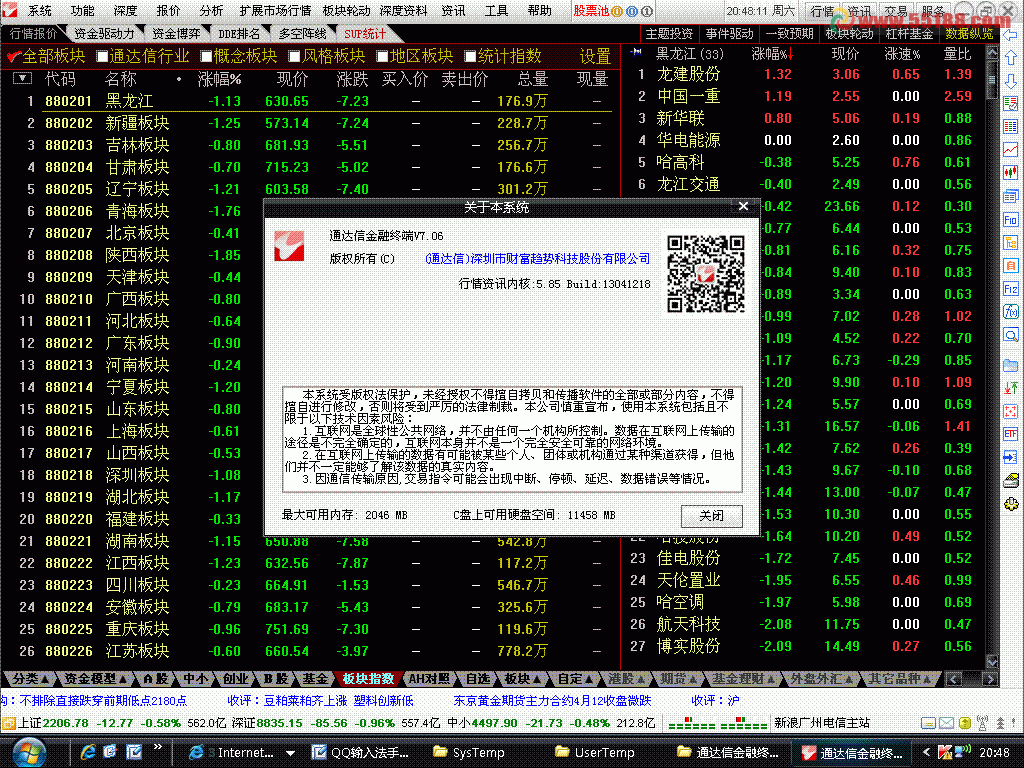Switch to the 多空阵线 tab
This screenshot has width=1024, height=768.
[302, 33]
